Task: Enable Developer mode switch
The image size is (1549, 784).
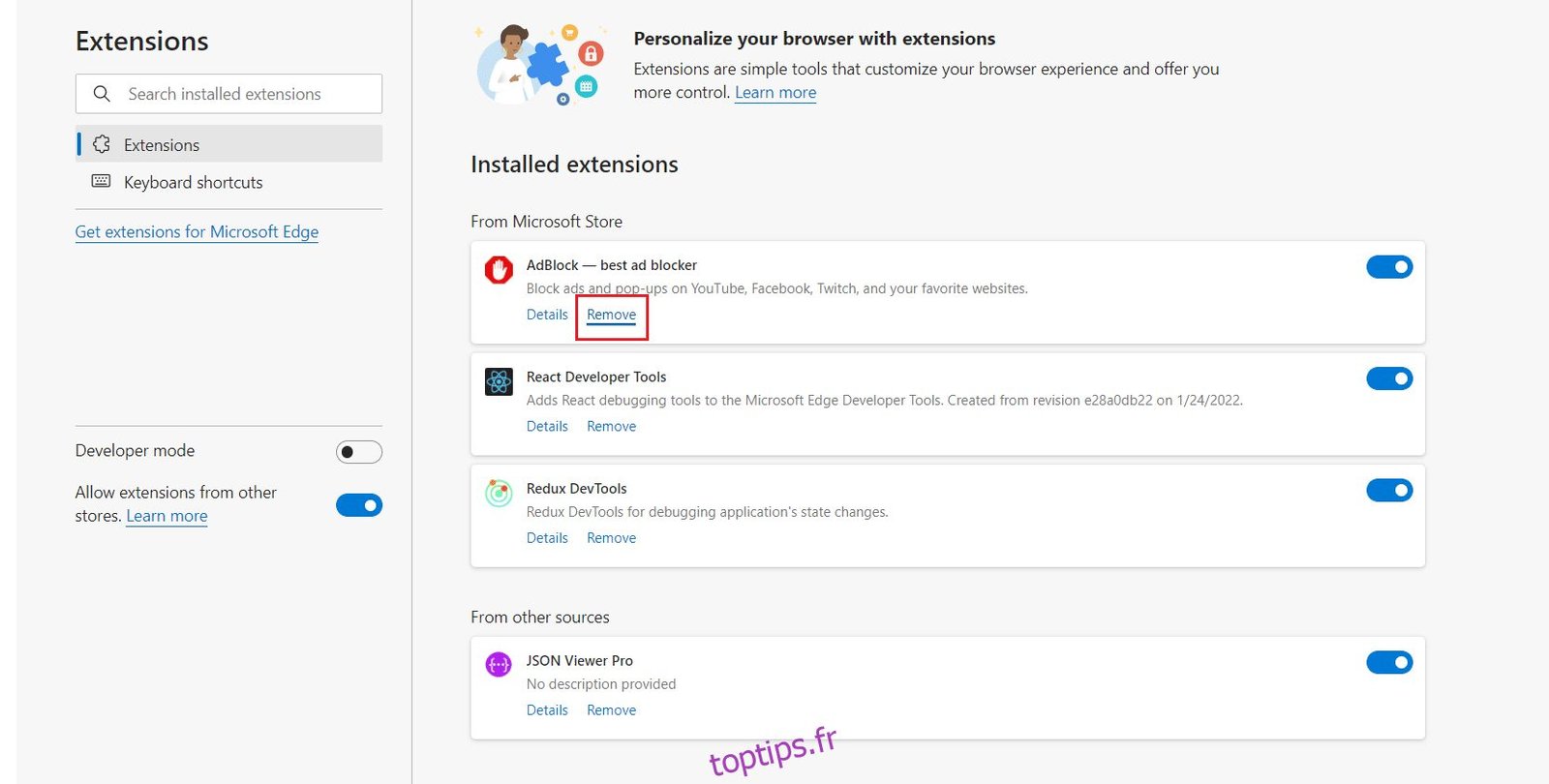Action: (x=359, y=452)
